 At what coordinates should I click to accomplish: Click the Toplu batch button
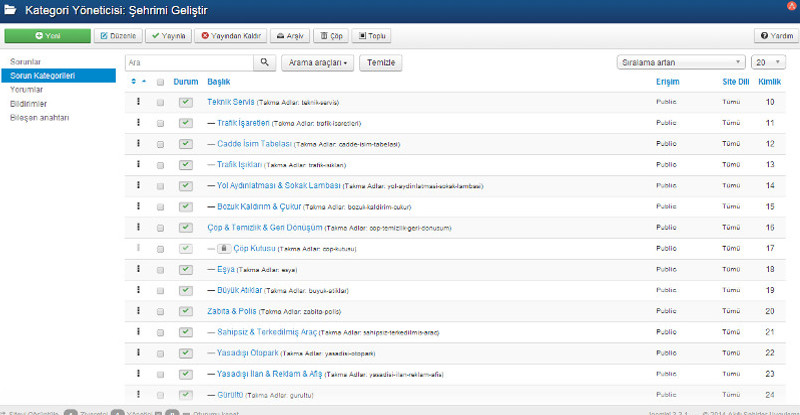tap(372, 36)
